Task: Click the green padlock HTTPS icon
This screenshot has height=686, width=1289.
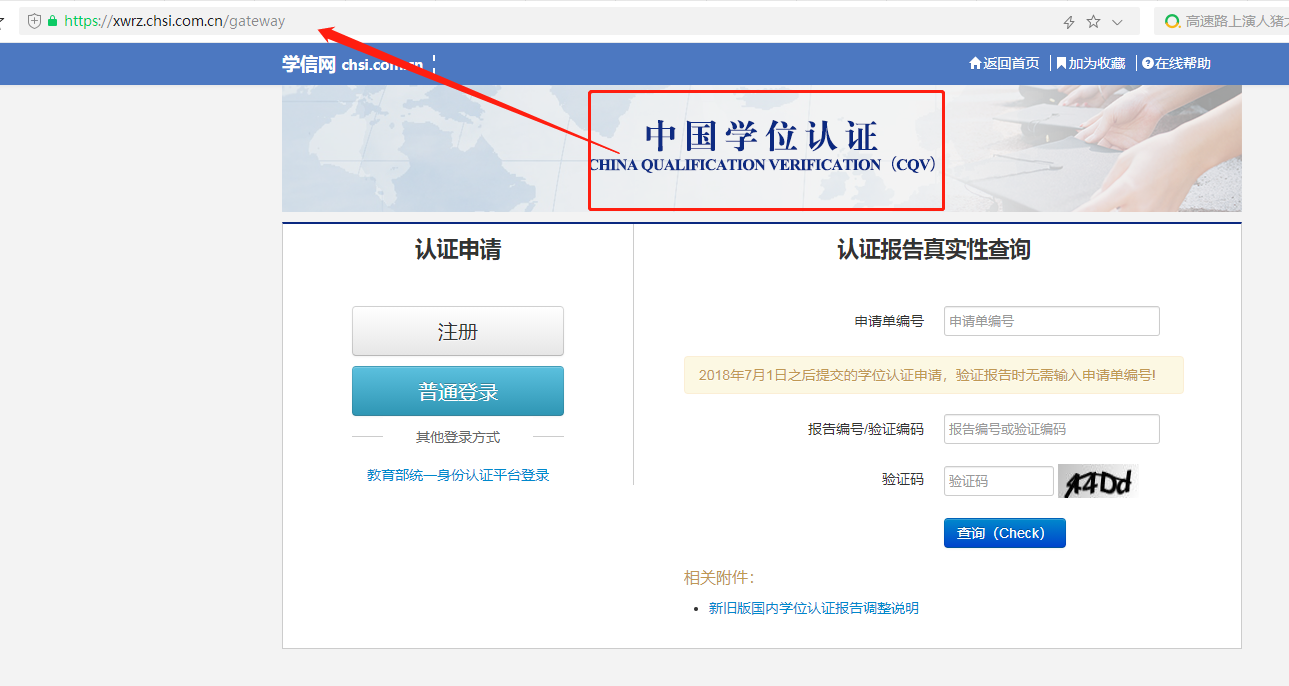Action: [52, 21]
